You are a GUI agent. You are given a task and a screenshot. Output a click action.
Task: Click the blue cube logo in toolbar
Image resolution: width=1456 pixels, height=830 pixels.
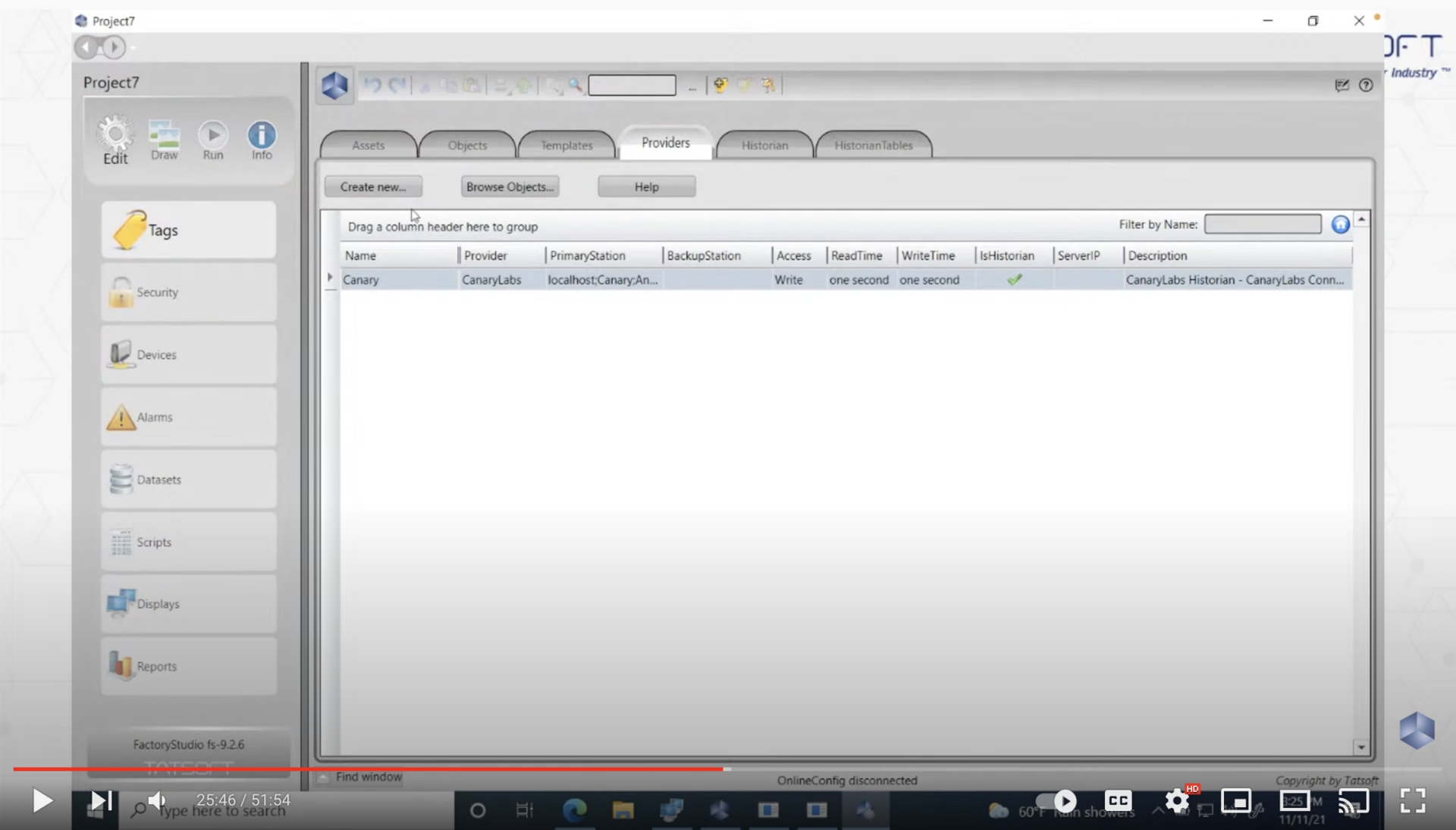point(334,85)
